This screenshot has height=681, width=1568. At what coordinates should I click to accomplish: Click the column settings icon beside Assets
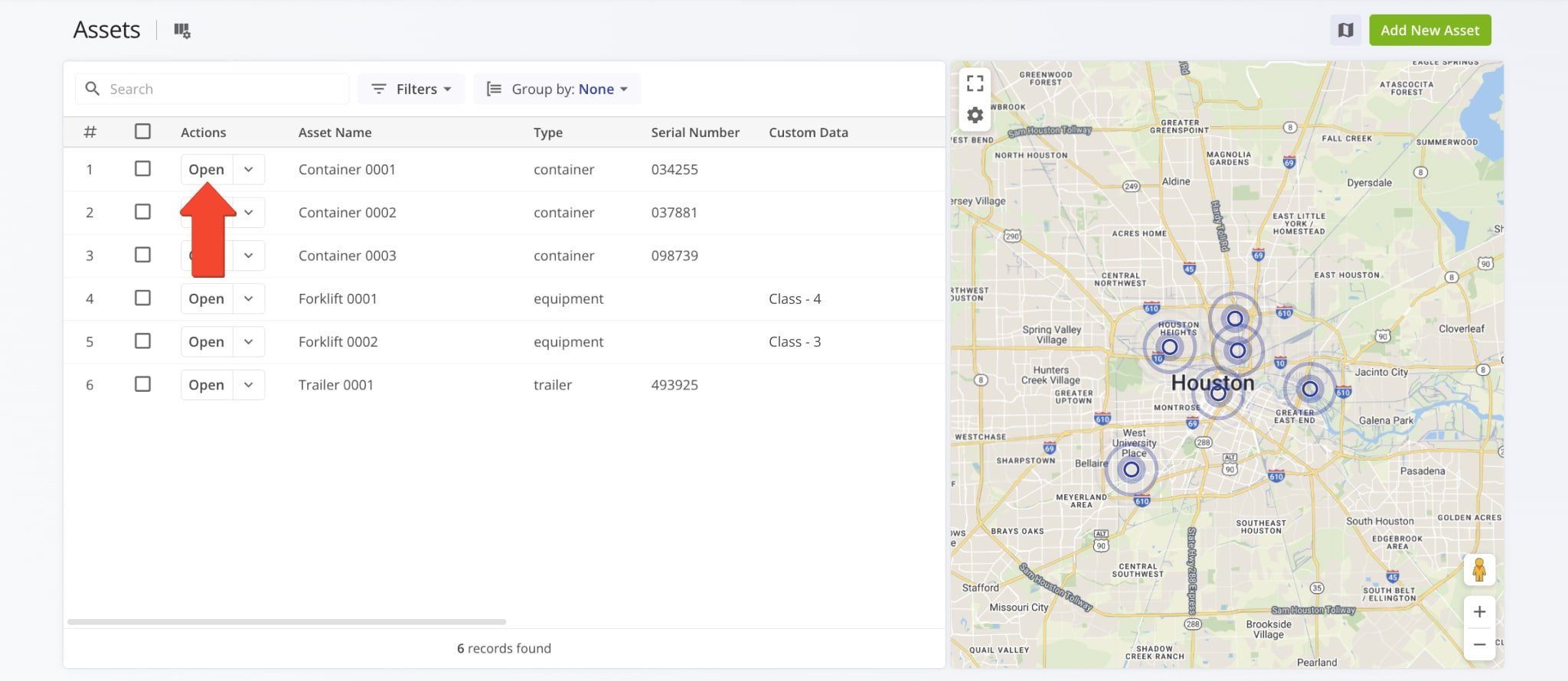pos(181,31)
